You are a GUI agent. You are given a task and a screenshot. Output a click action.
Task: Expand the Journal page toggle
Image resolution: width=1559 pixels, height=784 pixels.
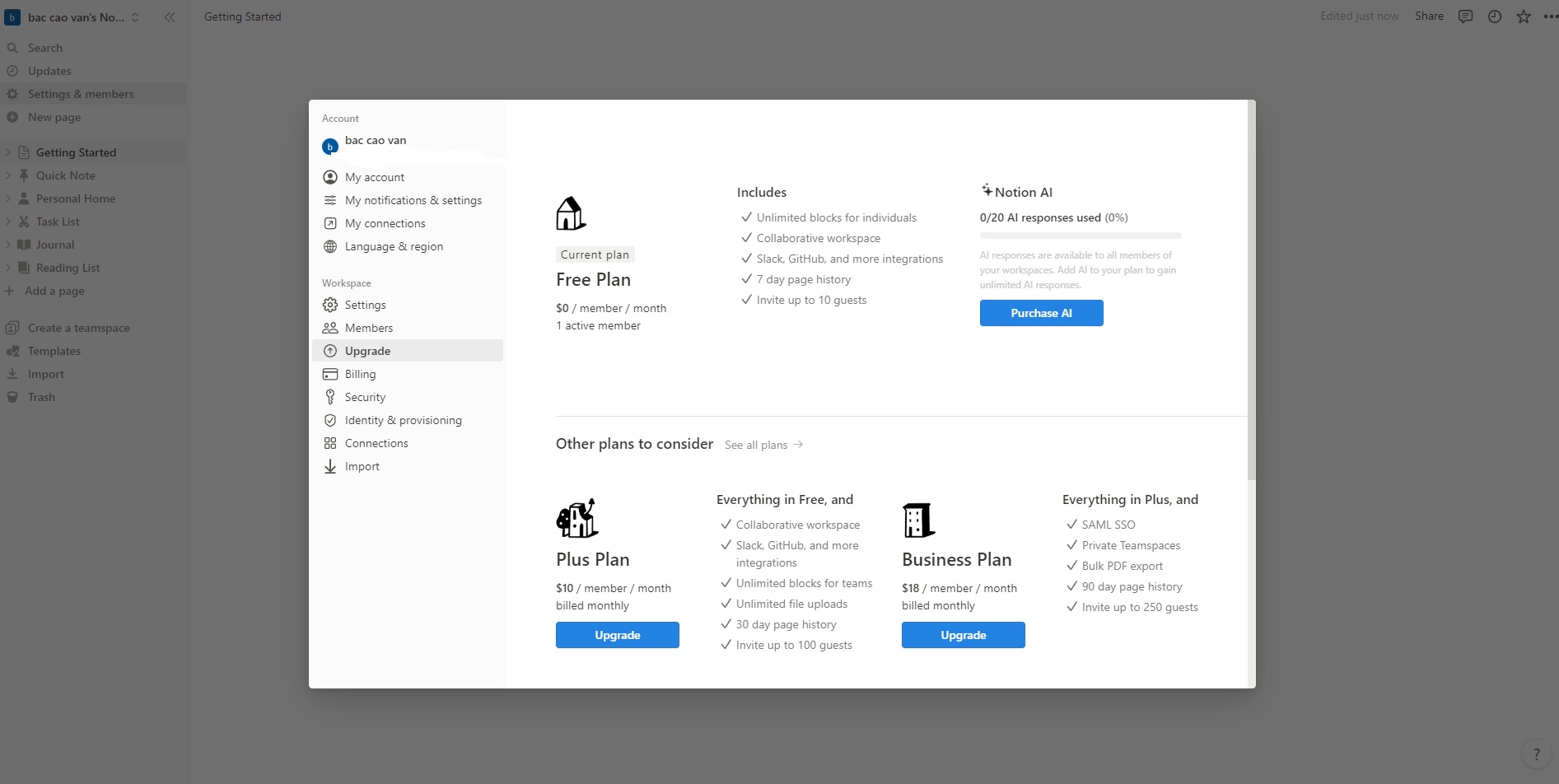pos(8,245)
